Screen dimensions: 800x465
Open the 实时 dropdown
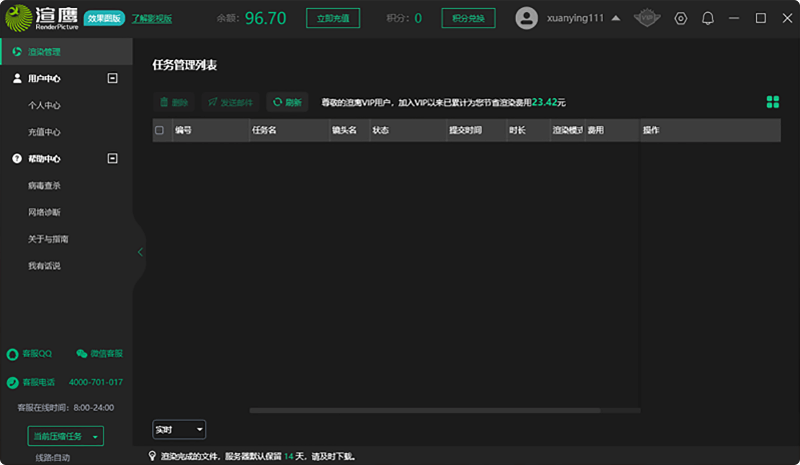[x=179, y=429]
